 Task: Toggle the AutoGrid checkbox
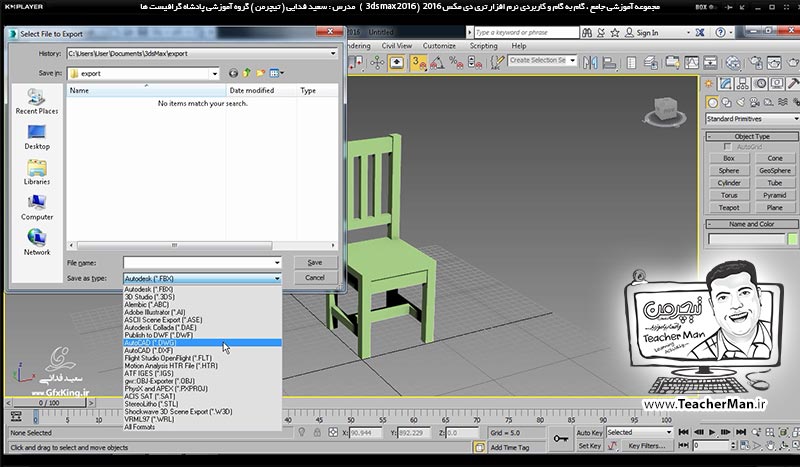pyautogui.click(x=728, y=147)
